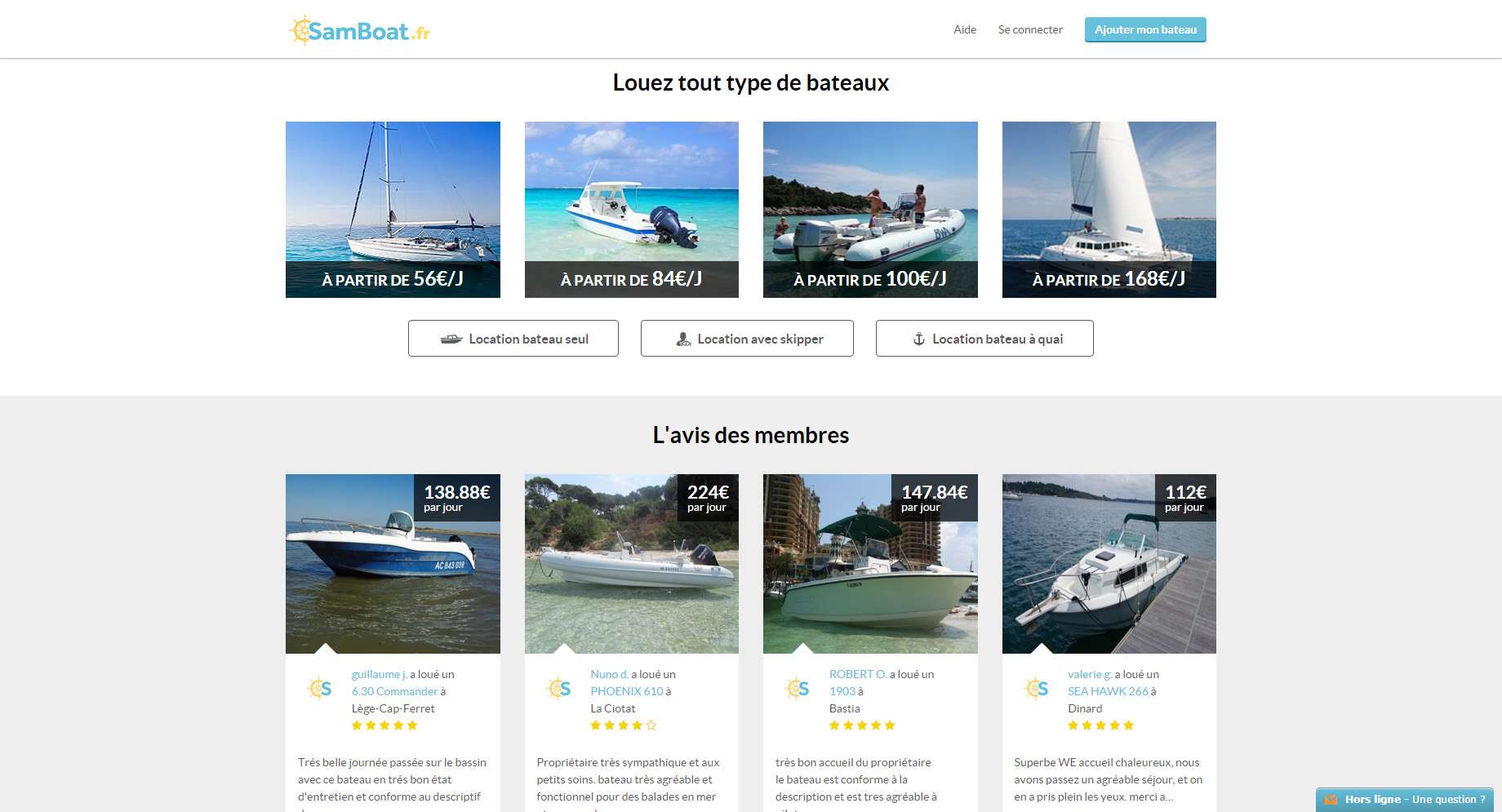
Task: Click the boat icon in Location bateau seul
Action: 451,339
